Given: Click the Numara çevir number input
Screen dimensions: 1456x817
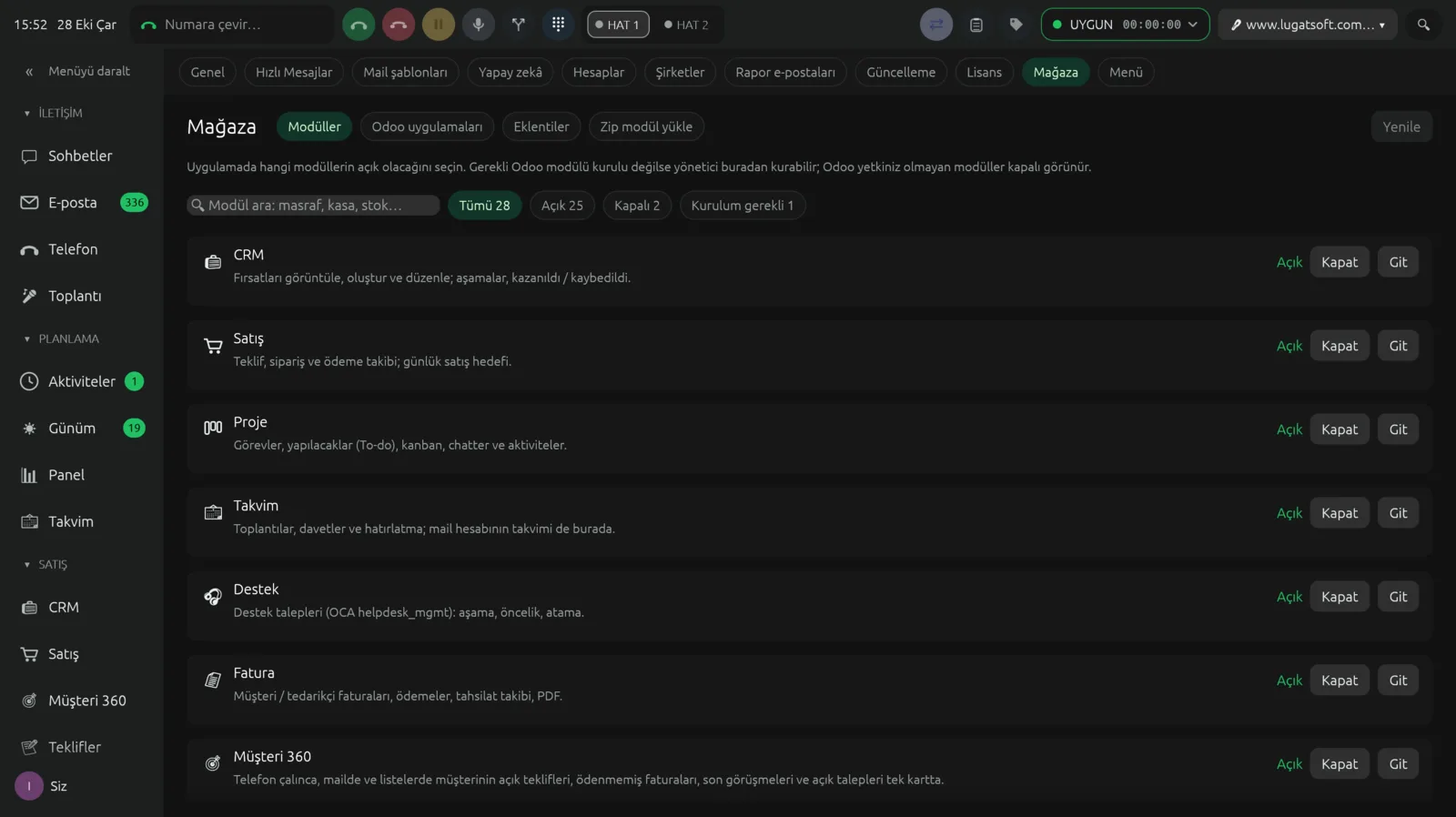Looking at the screenshot, I should click(233, 25).
